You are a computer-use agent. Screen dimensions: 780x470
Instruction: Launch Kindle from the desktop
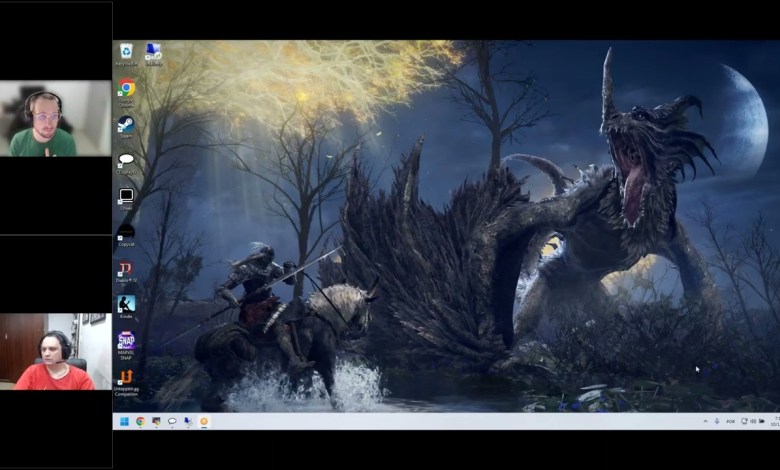126,304
